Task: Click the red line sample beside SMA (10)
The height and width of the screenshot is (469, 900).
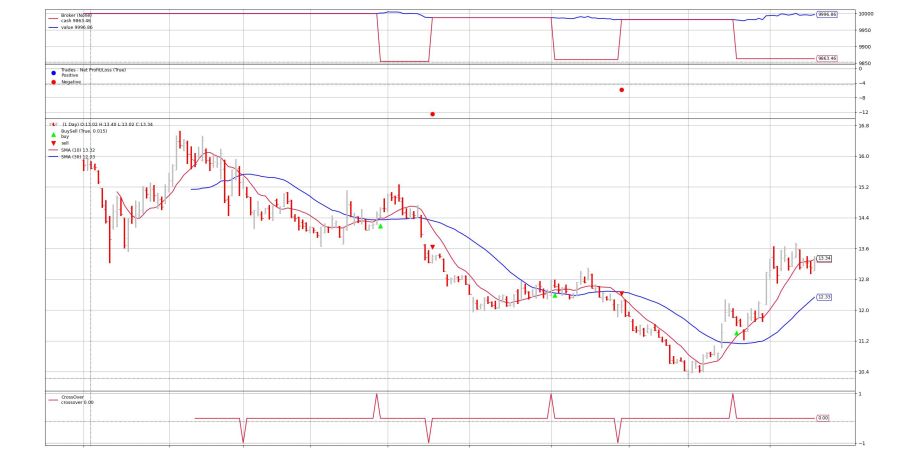Action: pyautogui.click(x=53, y=150)
